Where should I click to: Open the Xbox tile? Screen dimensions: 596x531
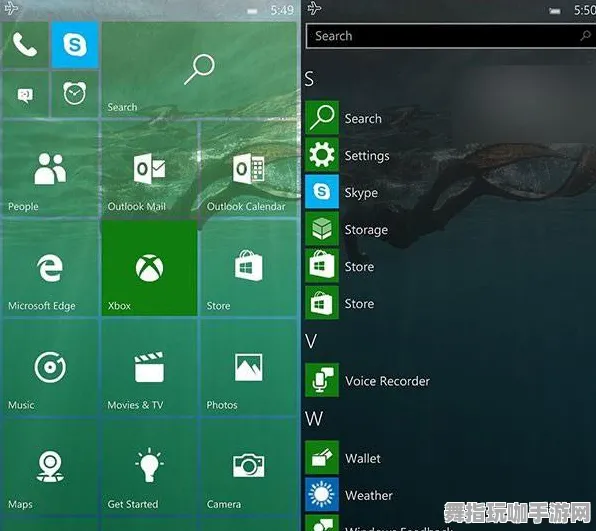(x=149, y=268)
